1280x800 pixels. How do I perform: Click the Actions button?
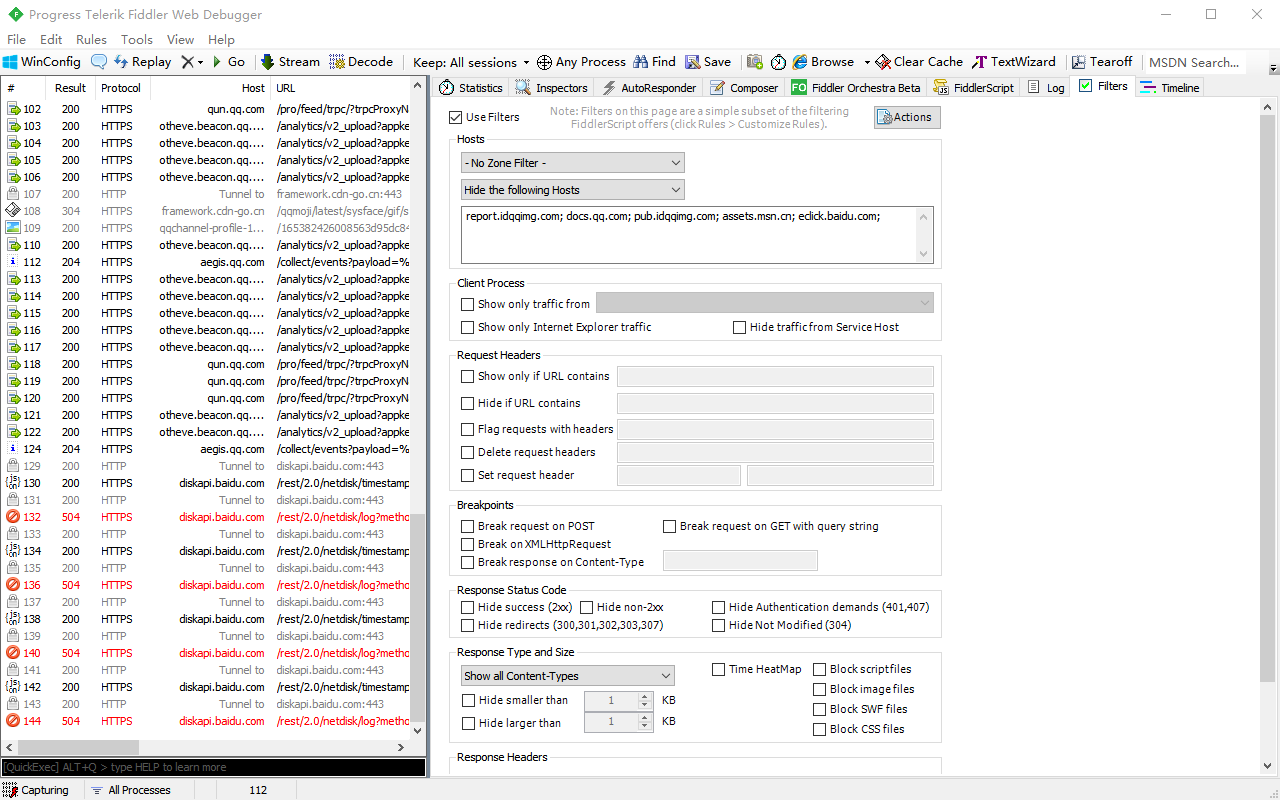coord(907,117)
